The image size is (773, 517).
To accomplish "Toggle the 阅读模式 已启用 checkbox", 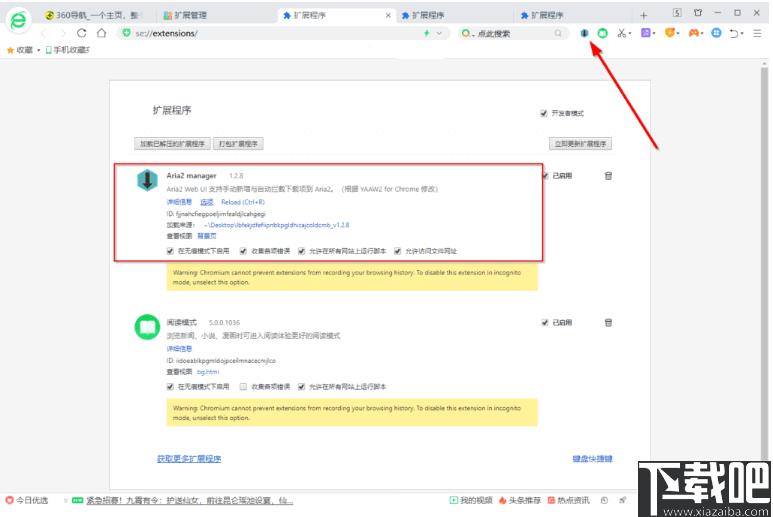I will [x=545, y=322].
